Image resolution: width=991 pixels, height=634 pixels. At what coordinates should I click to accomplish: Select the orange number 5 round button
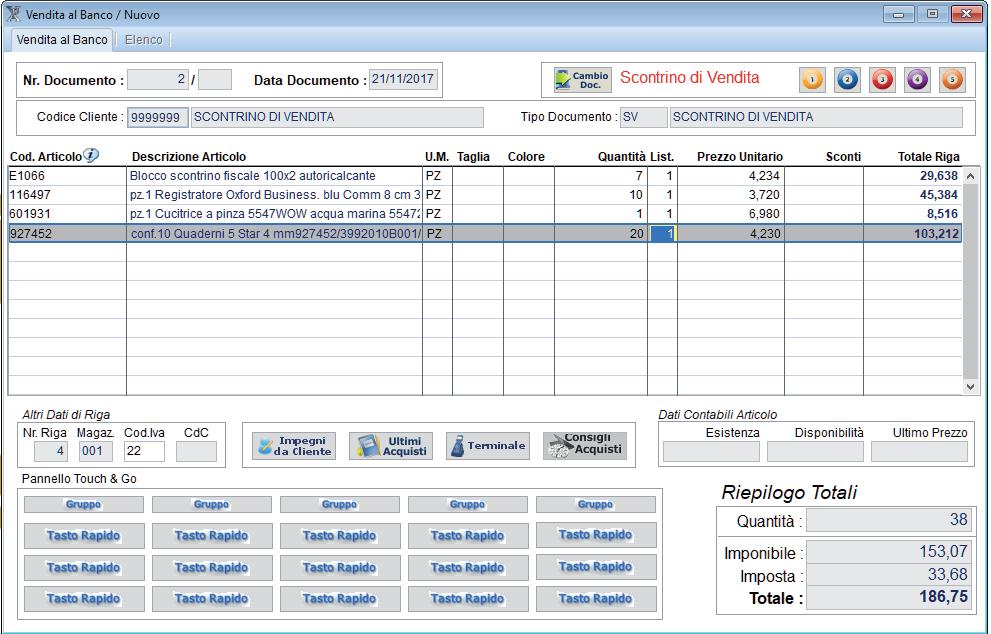[x=952, y=80]
